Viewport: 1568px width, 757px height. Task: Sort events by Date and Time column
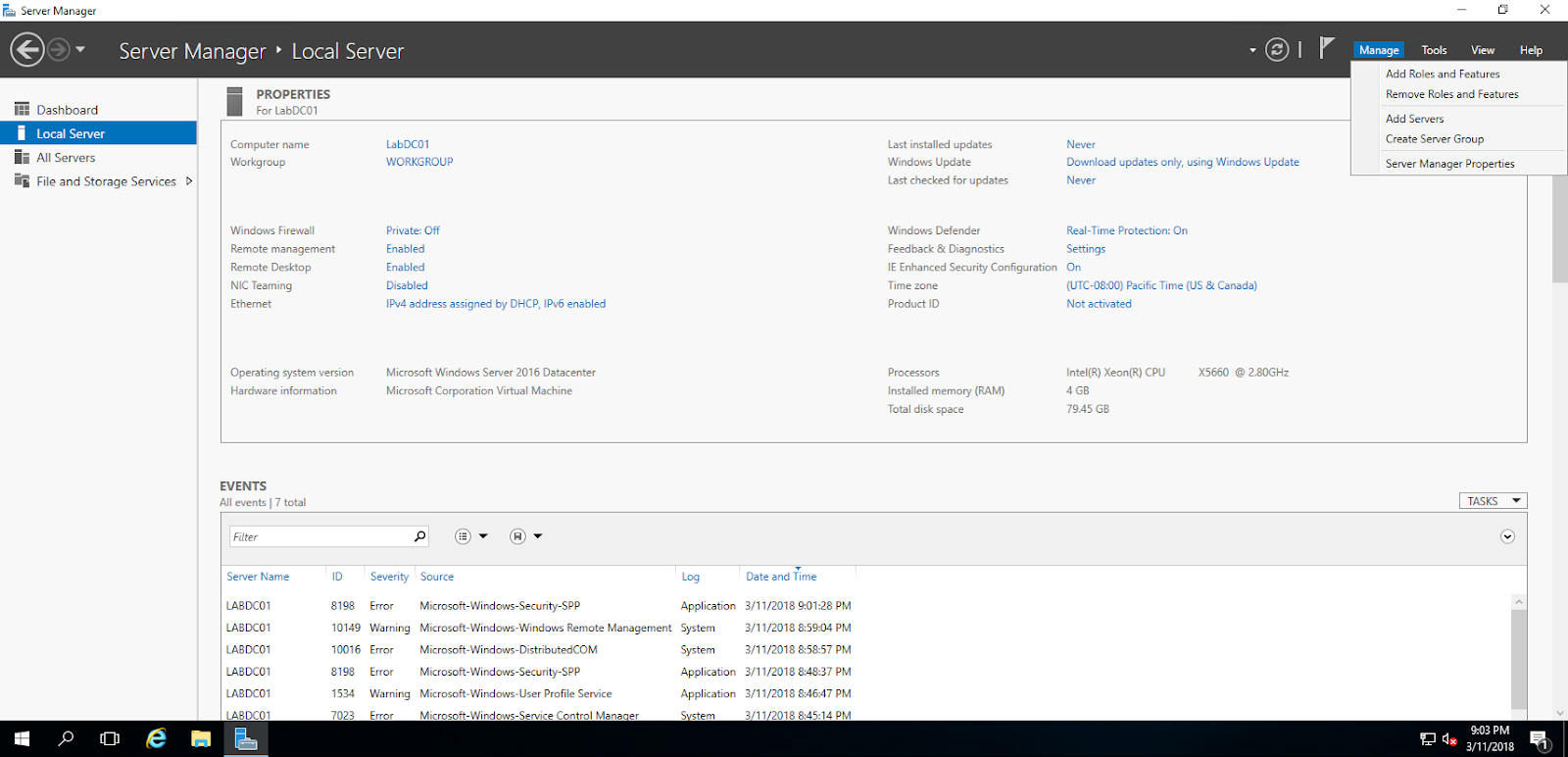(x=781, y=577)
